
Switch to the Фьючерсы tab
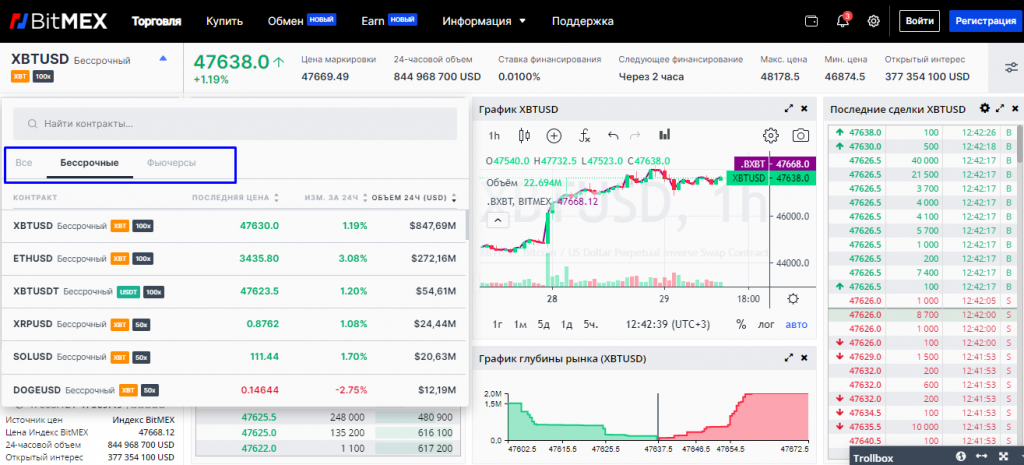tap(171, 162)
